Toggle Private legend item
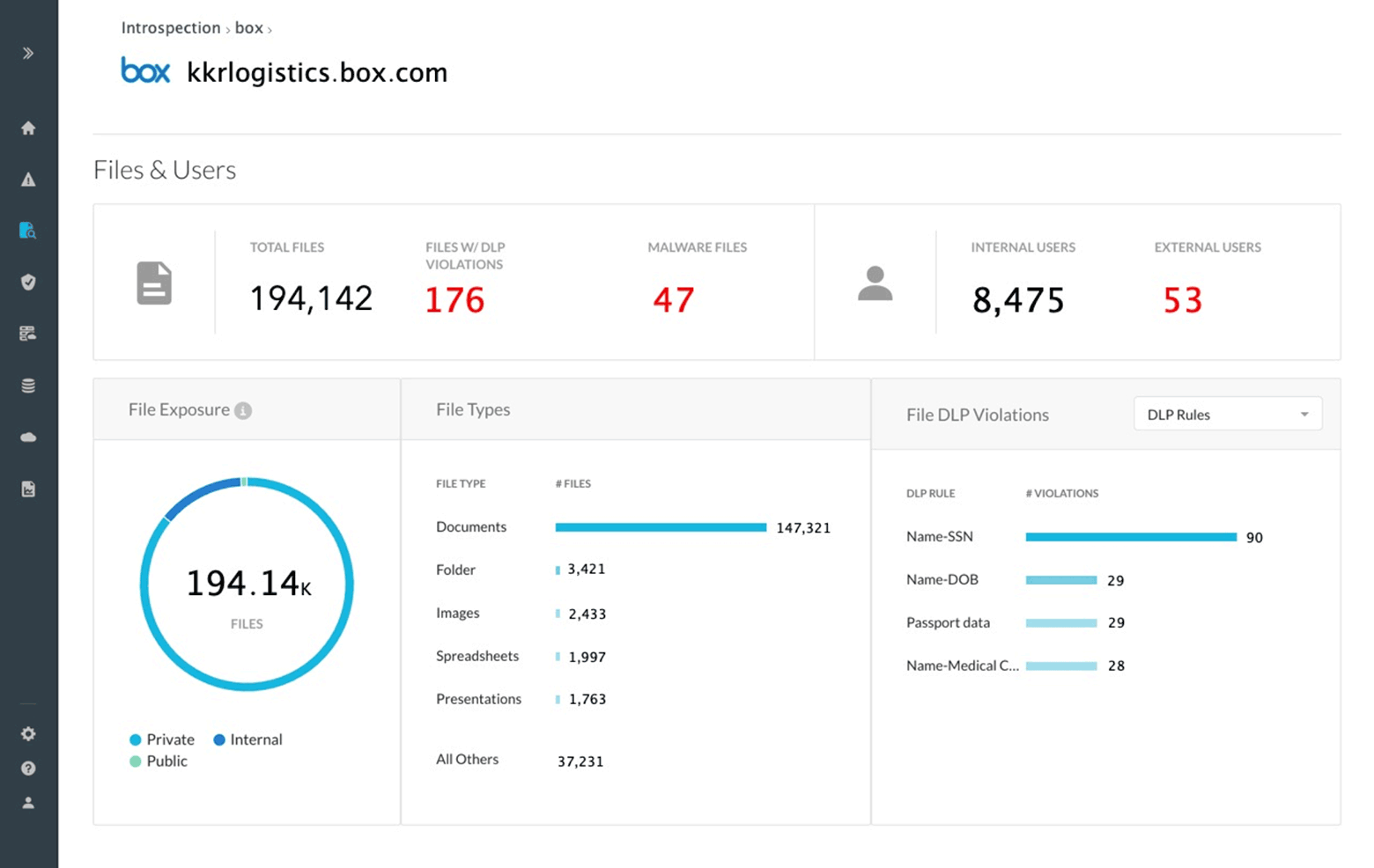The height and width of the screenshot is (868, 1374). tap(162, 739)
